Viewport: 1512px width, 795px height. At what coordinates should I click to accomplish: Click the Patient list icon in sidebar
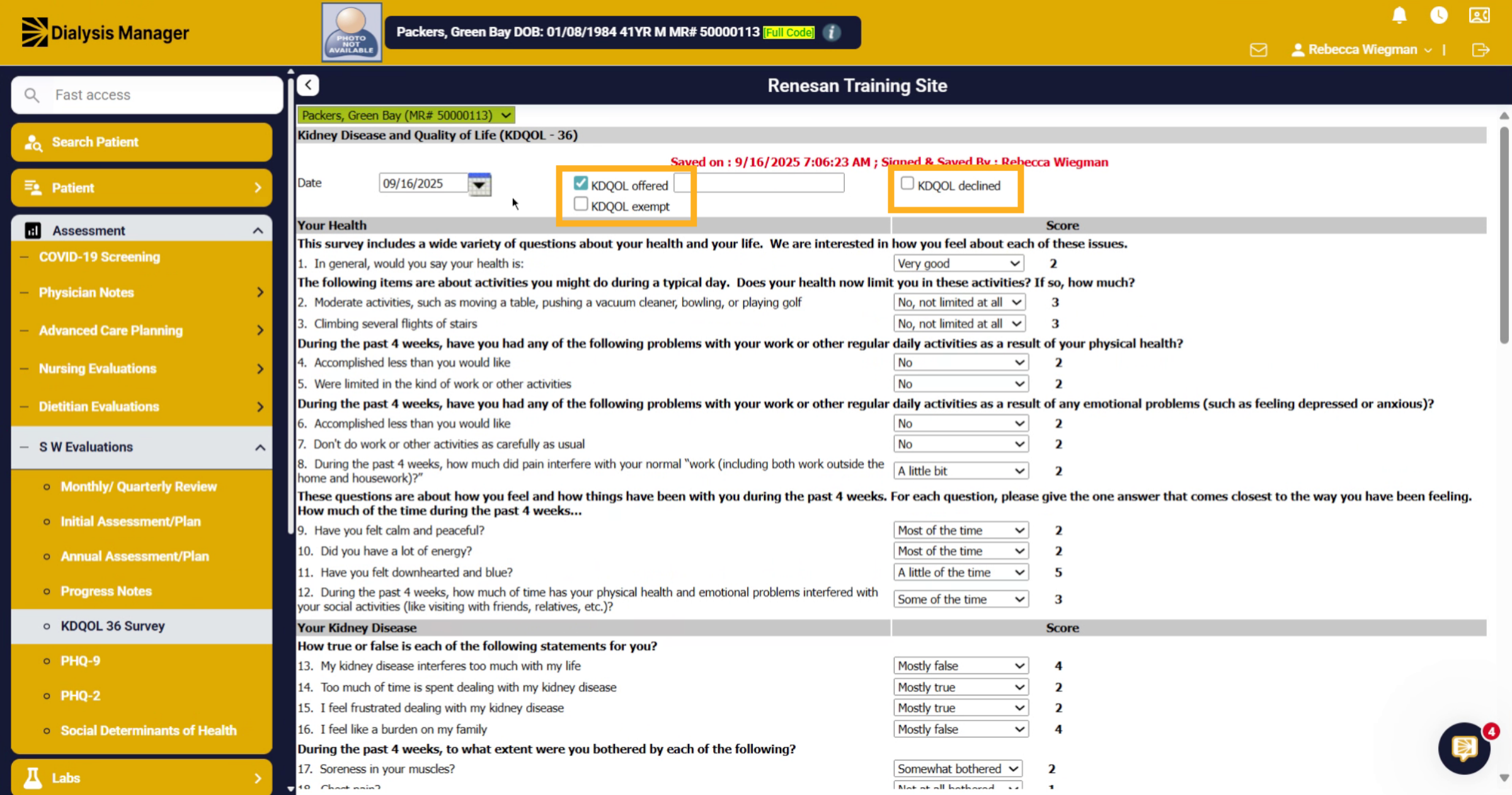pyautogui.click(x=33, y=188)
